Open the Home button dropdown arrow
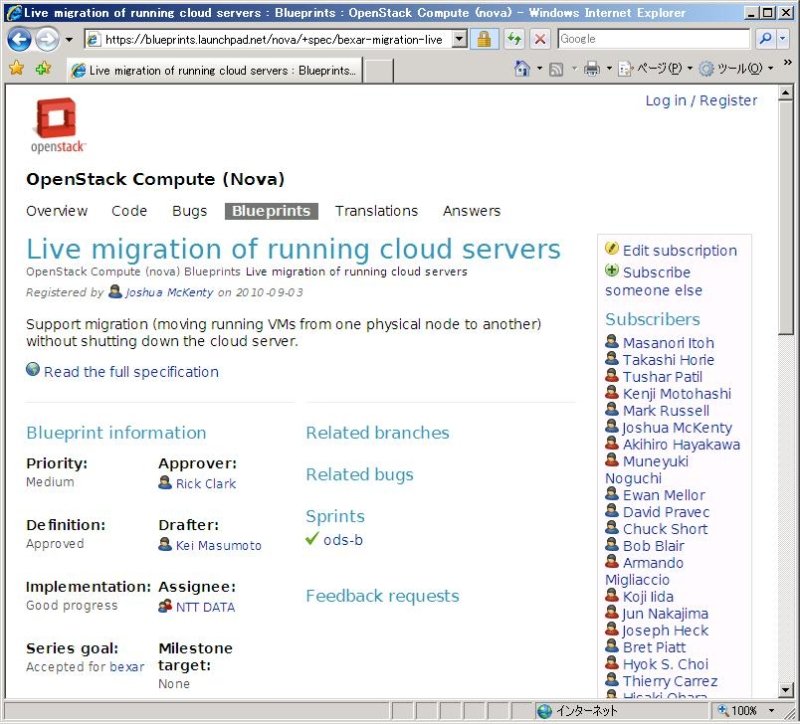800x724 pixels. (x=539, y=68)
